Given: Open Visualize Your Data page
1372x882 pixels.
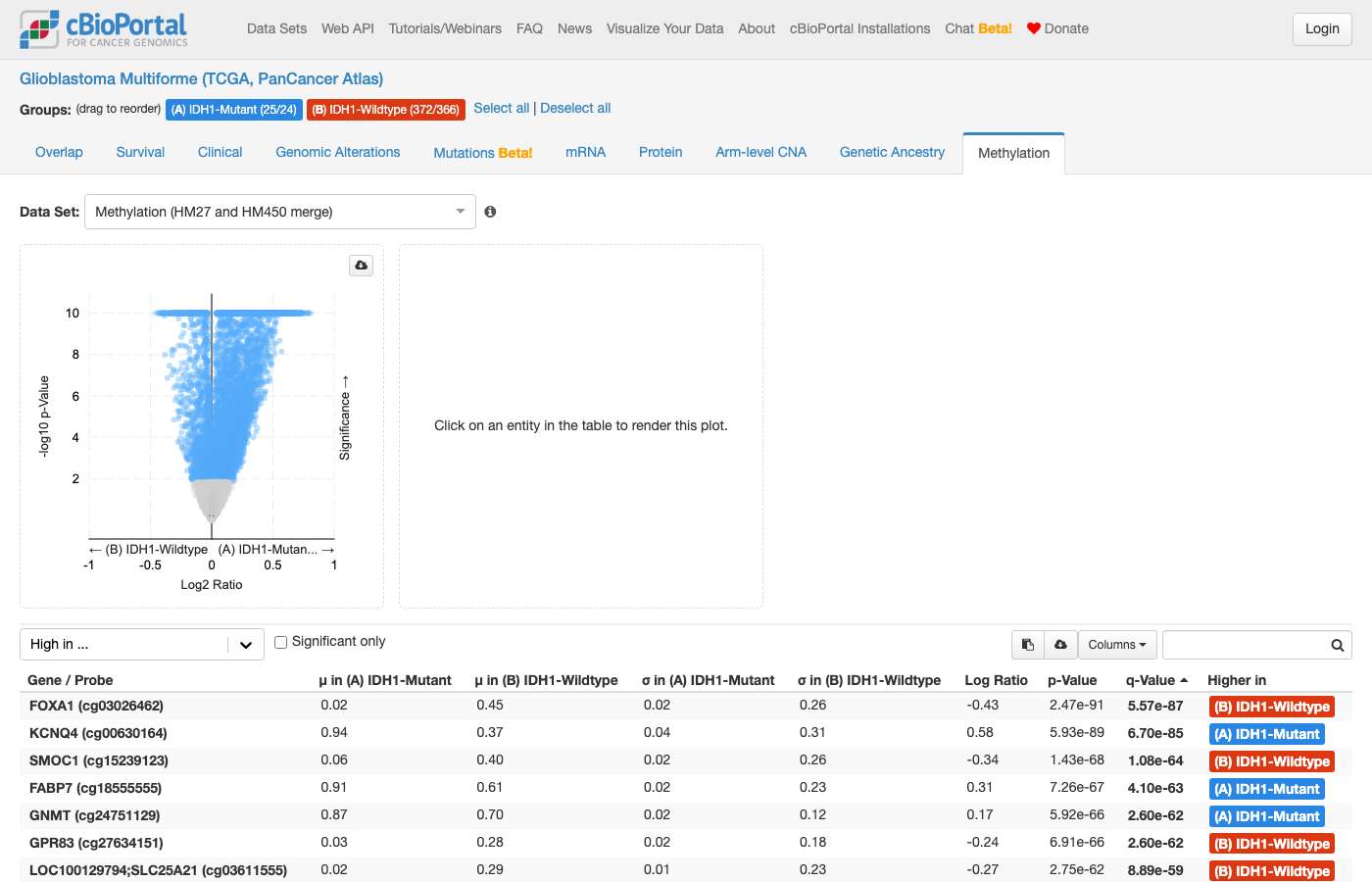Looking at the screenshot, I should click(664, 28).
